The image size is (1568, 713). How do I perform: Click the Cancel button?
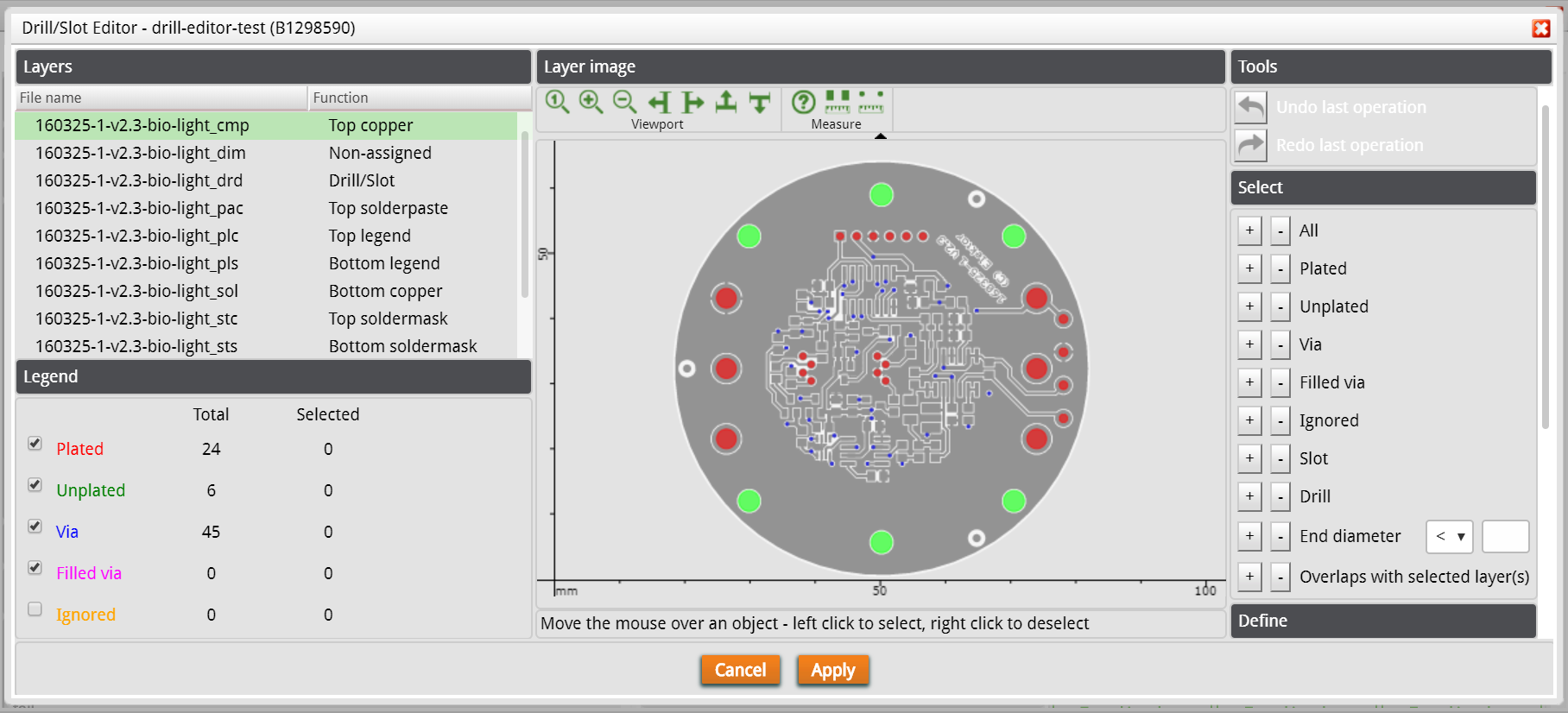coord(740,670)
